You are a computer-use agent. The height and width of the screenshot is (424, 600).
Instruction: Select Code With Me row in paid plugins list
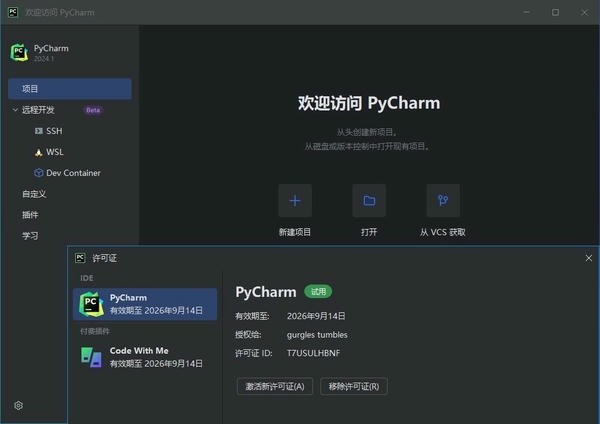coord(145,357)
